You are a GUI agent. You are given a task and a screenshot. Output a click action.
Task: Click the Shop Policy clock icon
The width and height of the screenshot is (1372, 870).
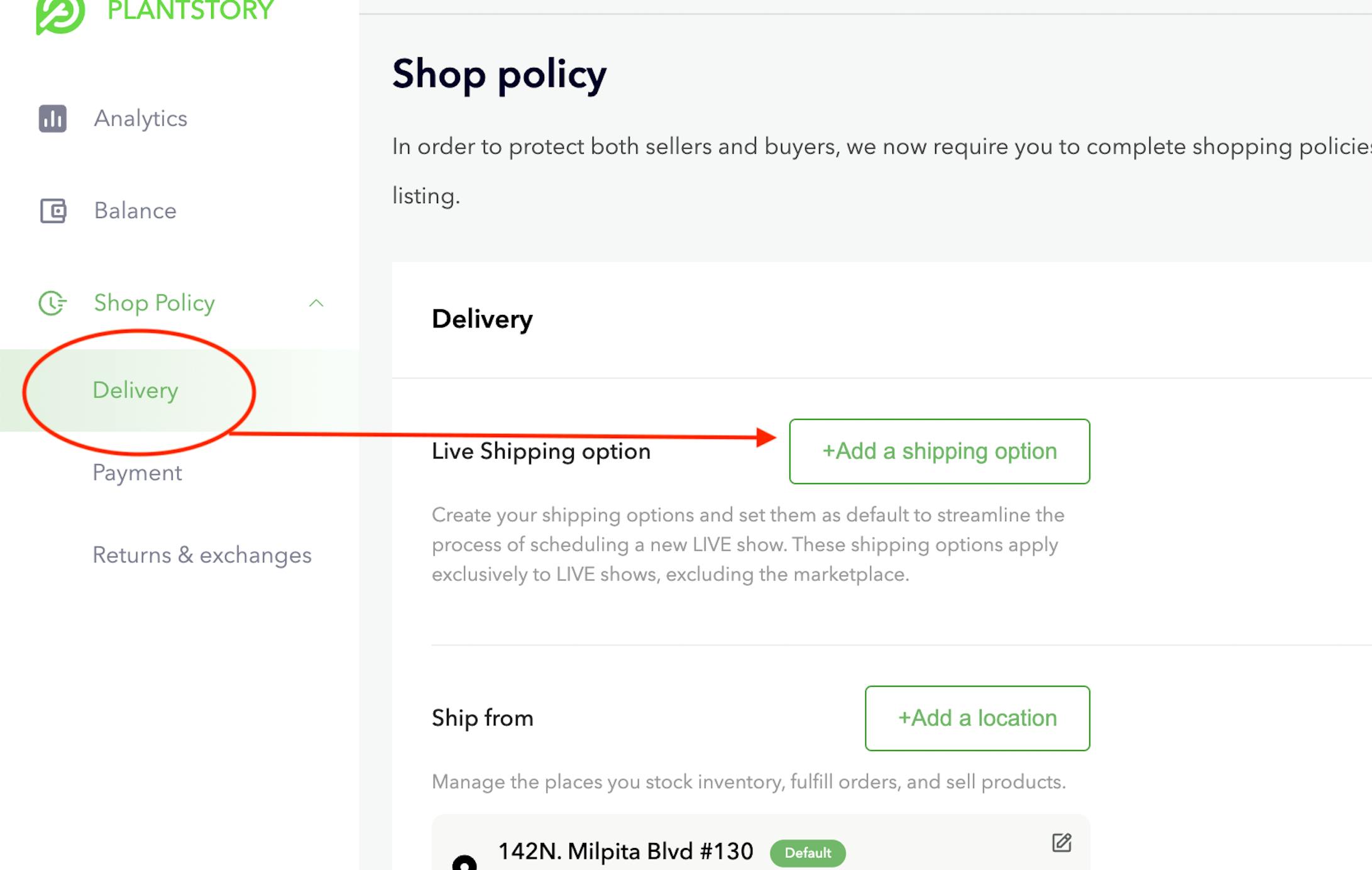52,303
